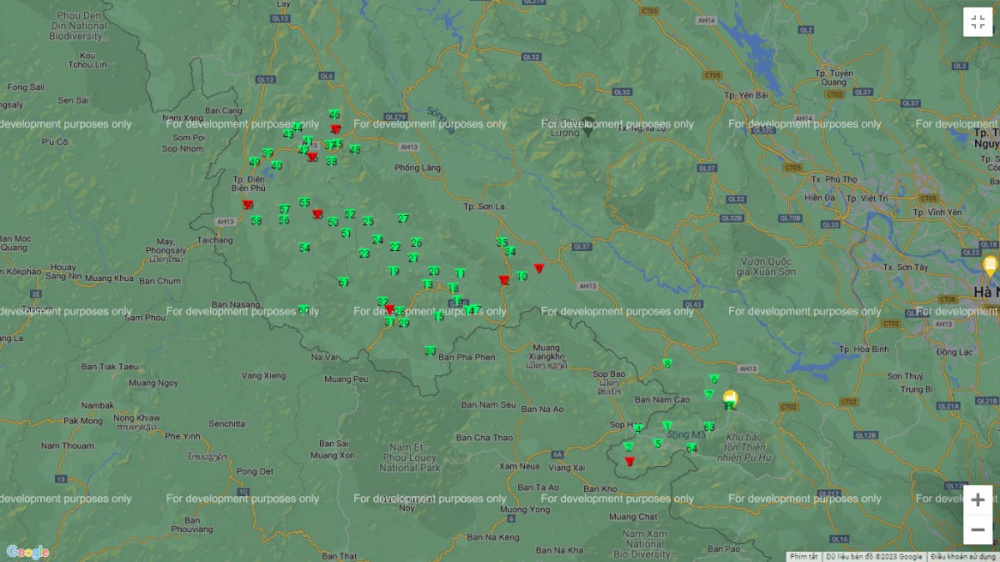
Task: Select green marker number 63
Action: click(x=709, y=427)
